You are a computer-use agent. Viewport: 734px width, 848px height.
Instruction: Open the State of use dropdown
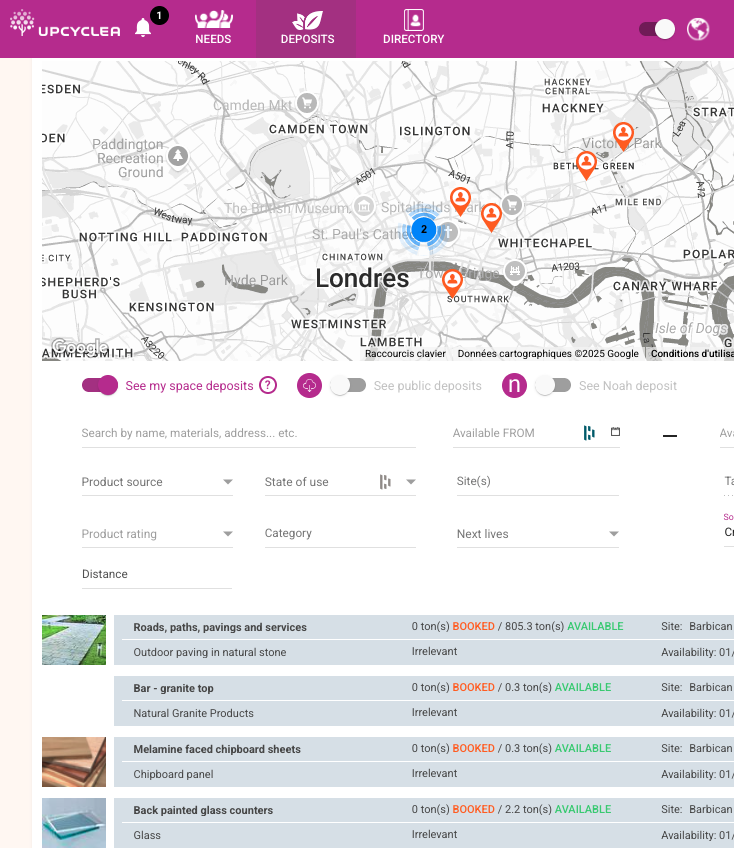pos(340,482)
